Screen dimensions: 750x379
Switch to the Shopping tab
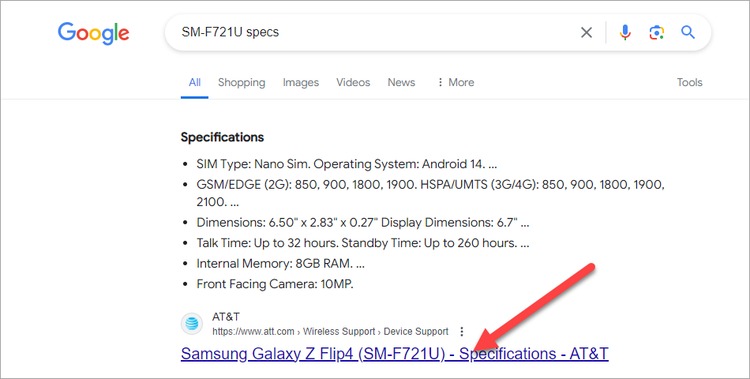point(242,82)
